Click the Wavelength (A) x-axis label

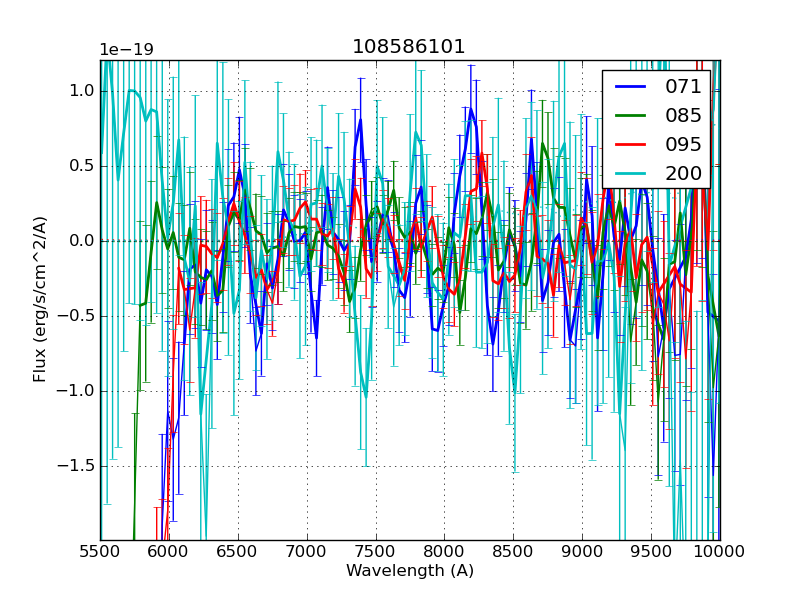410,571
